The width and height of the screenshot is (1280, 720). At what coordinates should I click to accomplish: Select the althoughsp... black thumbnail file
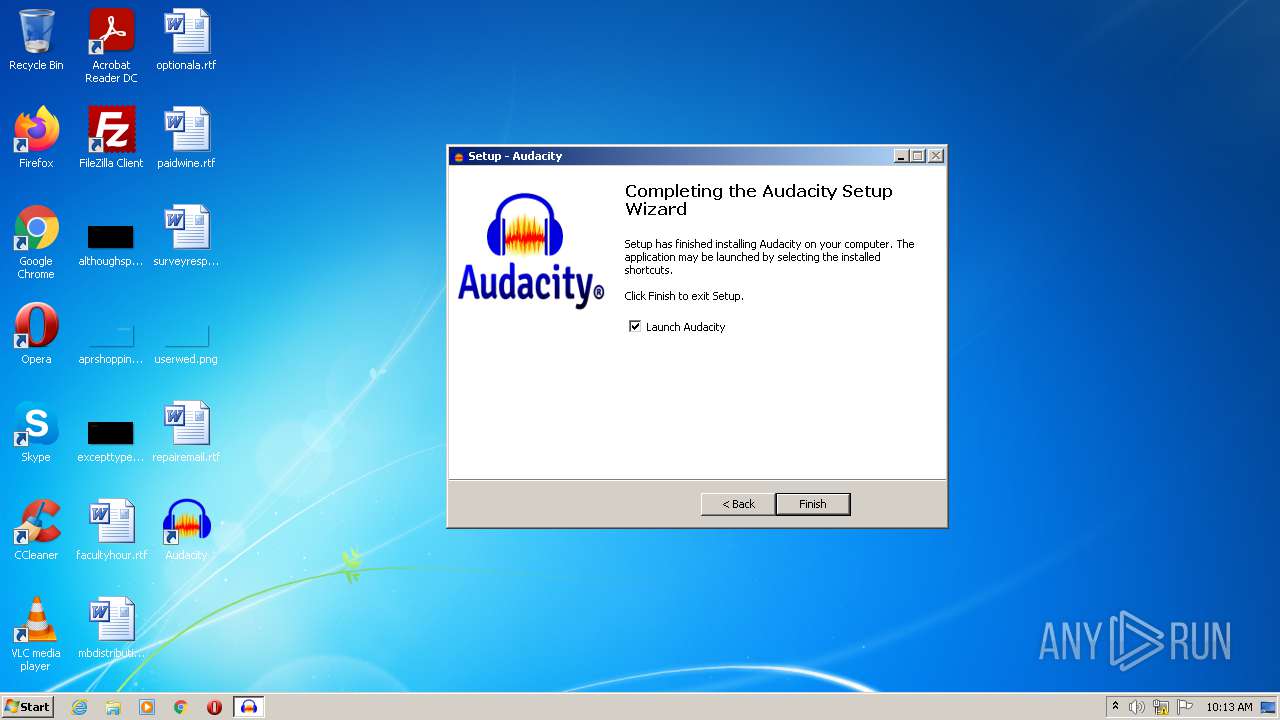coord(111,243)
